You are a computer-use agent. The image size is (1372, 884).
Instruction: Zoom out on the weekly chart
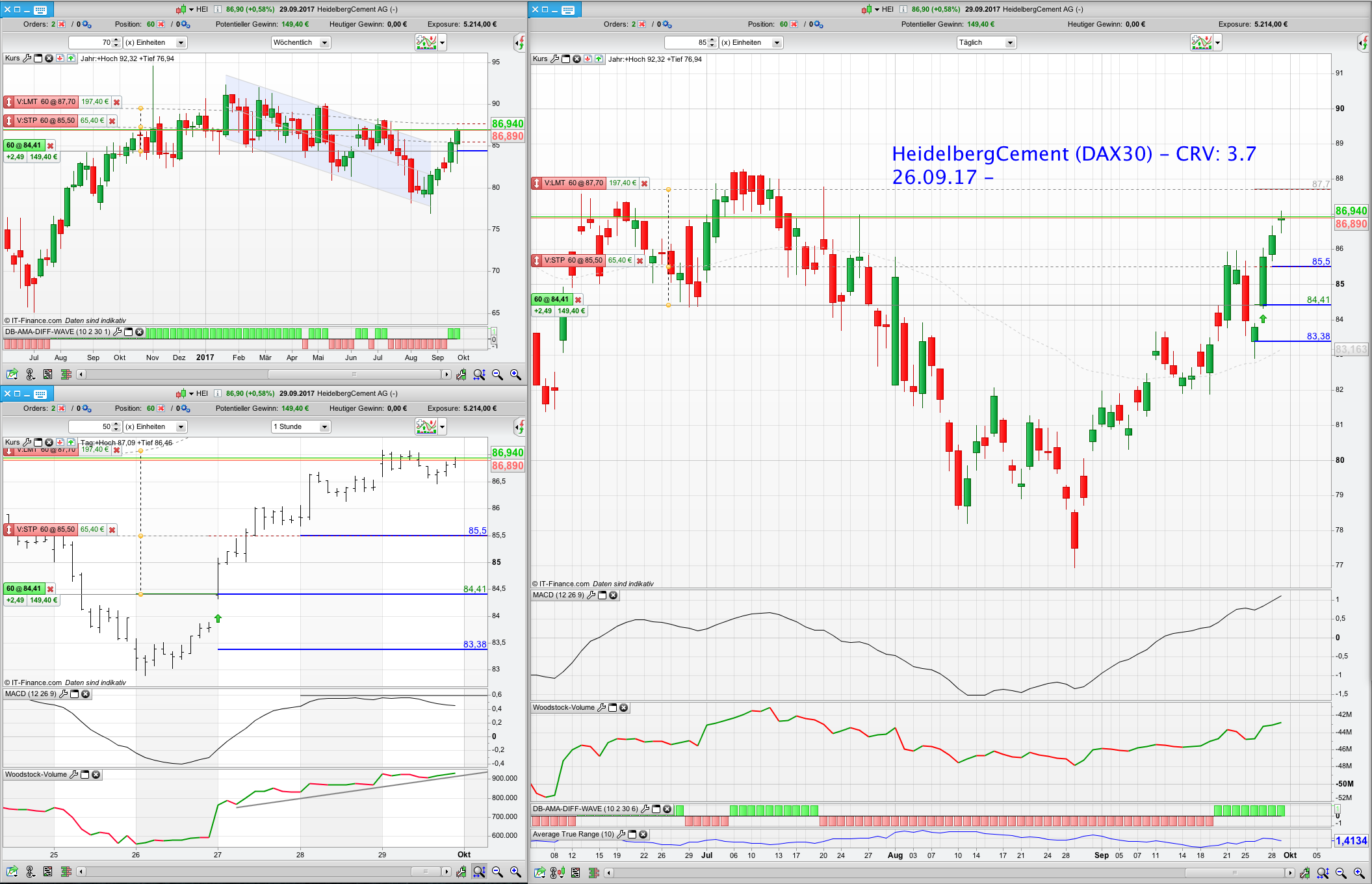[x=497, y=374]
